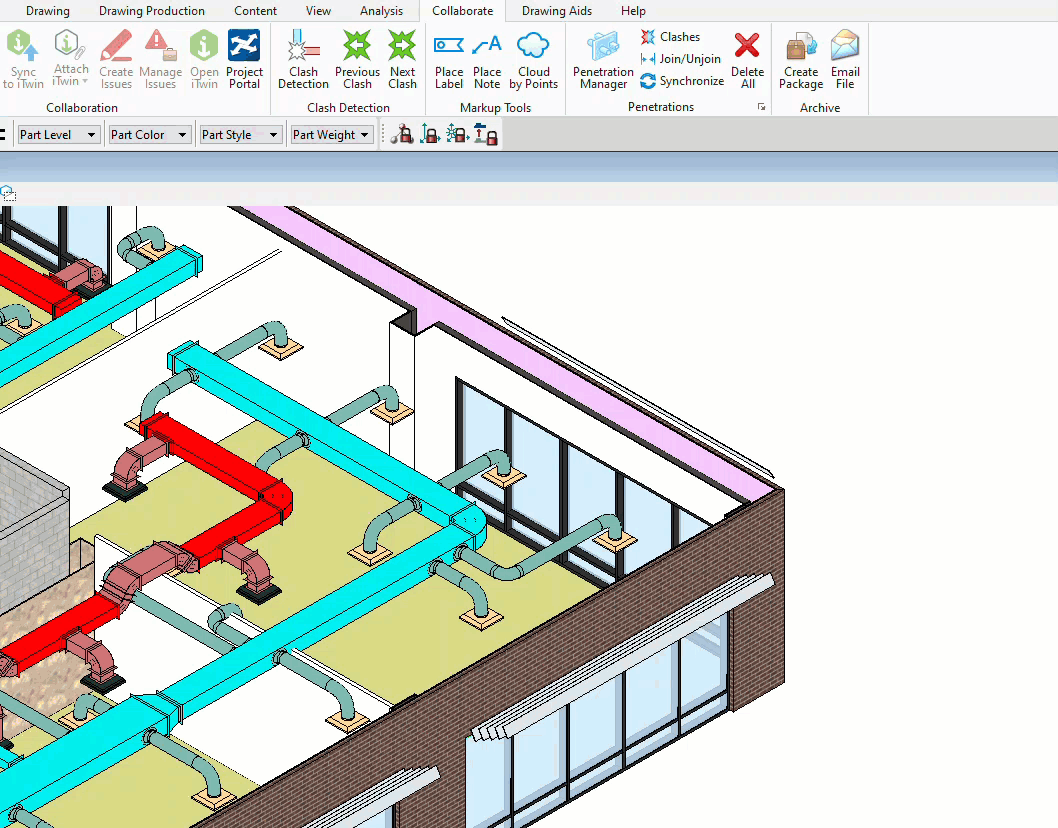
Task: Toggle the last lock icon in attribute toolbar
Action: coord(487,135)
